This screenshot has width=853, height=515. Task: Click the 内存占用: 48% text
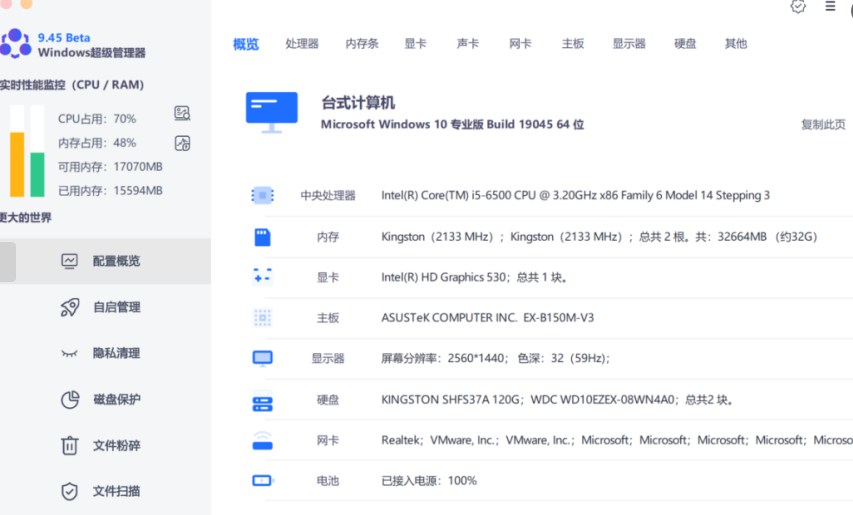click(97, 143)
